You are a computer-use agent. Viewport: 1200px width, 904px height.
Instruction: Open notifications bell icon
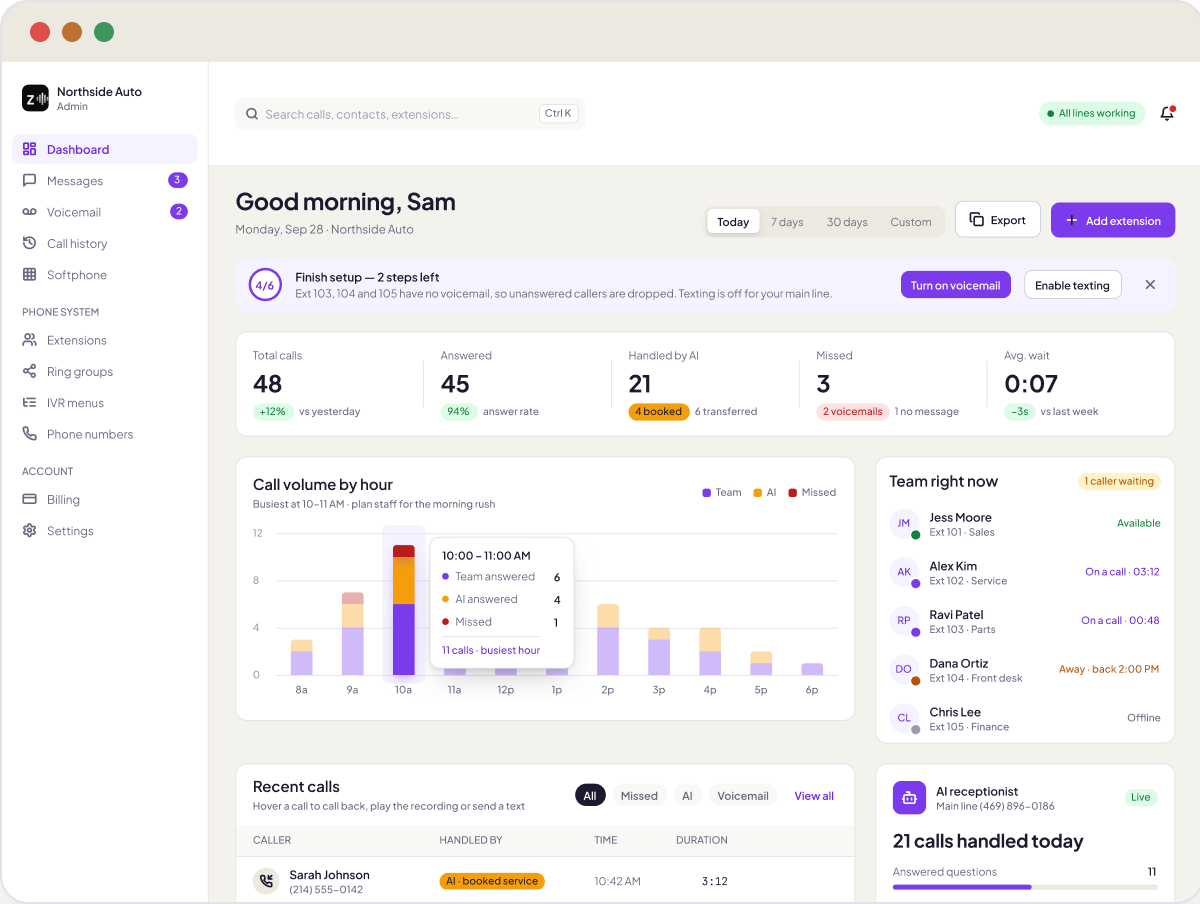[x=1167, y=114]
